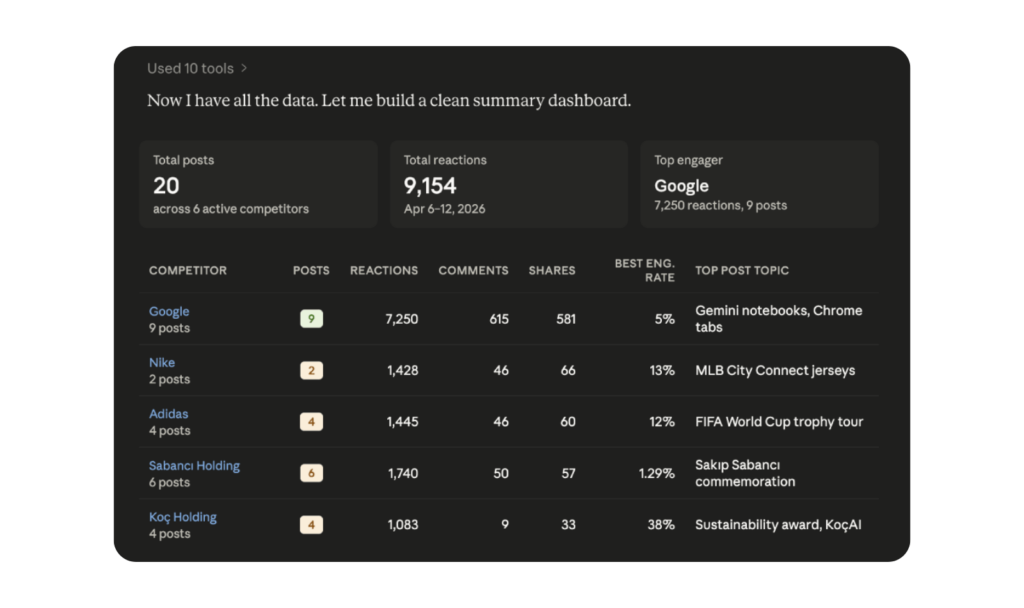Click the Adidas row's 4 posts badge
The width and height of the screenshot is (1024, 608).
pos(312,422)
